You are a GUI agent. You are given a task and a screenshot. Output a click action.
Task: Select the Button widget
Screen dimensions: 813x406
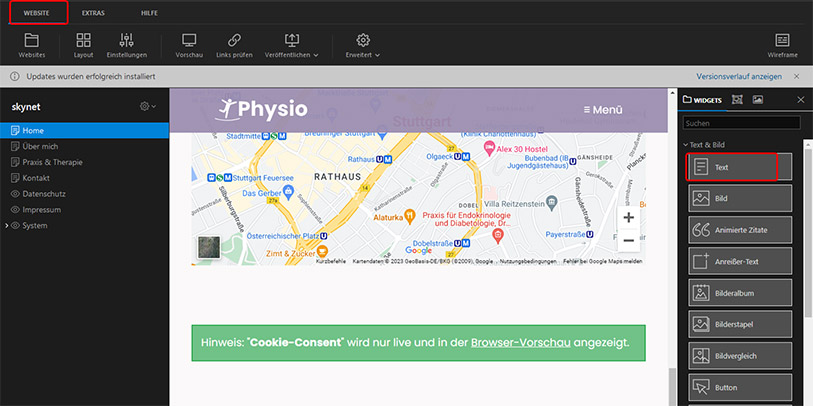(x=740, y=387)
